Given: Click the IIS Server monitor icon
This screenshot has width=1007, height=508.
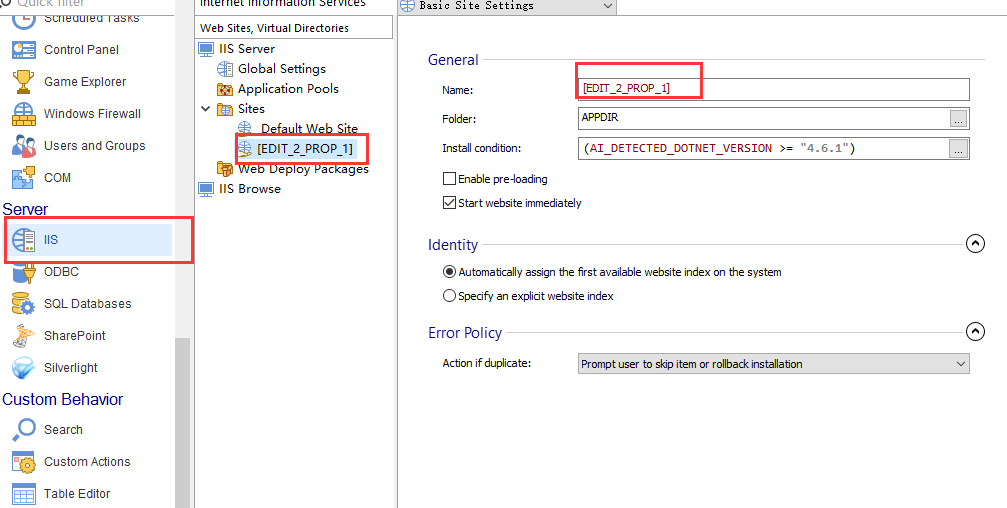Looking at the screenshot, I should click(x=206, y=49).
